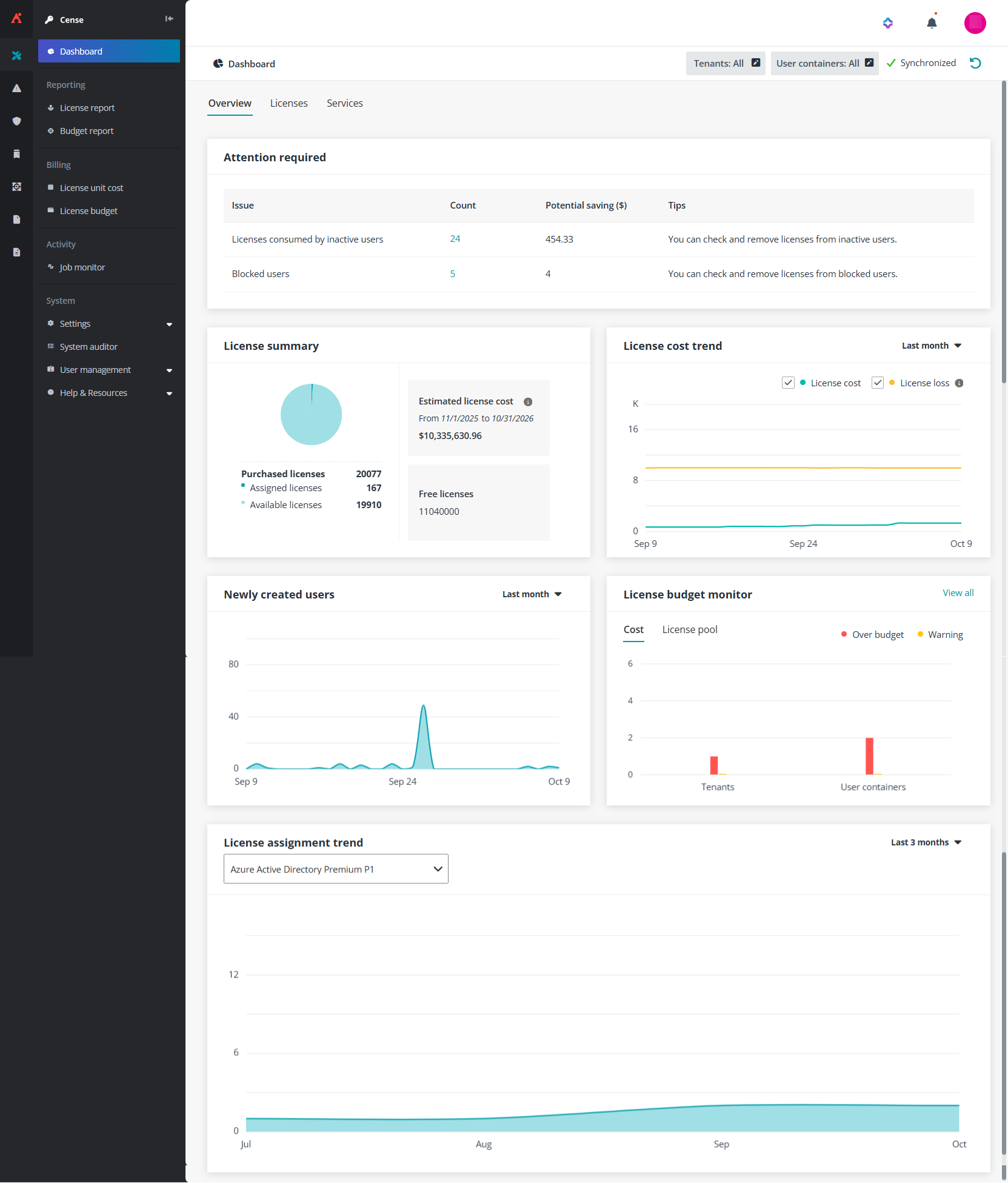Click the shield icon in left rail
The width and height of the screenshot is (1008, 1183).
point(17,121)
